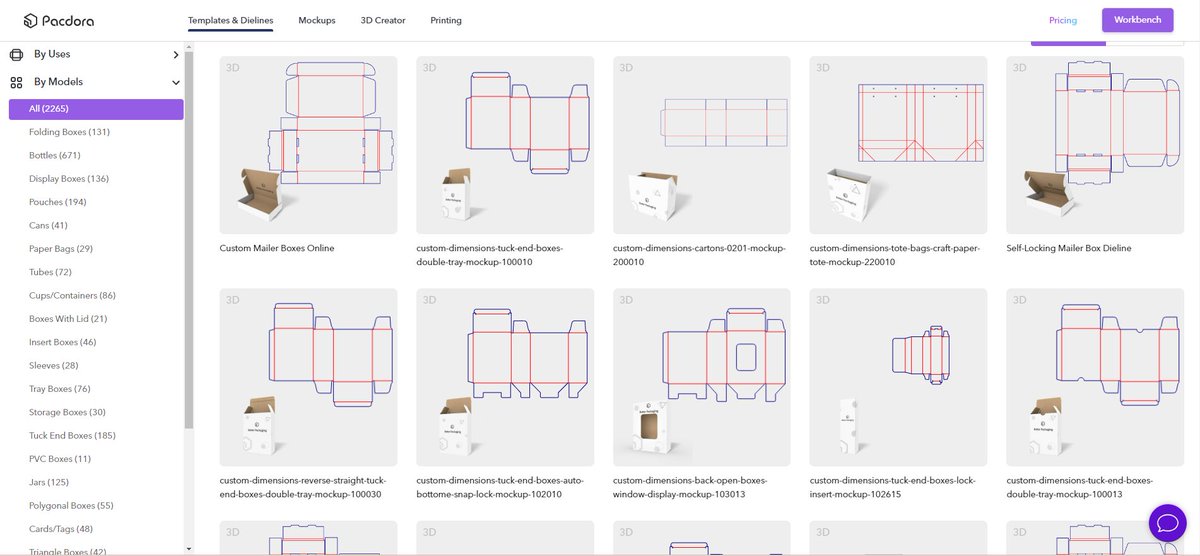Open the Pricing link
The width and height of the screenshot is (1200, 556).
(x=1063, y=20)
